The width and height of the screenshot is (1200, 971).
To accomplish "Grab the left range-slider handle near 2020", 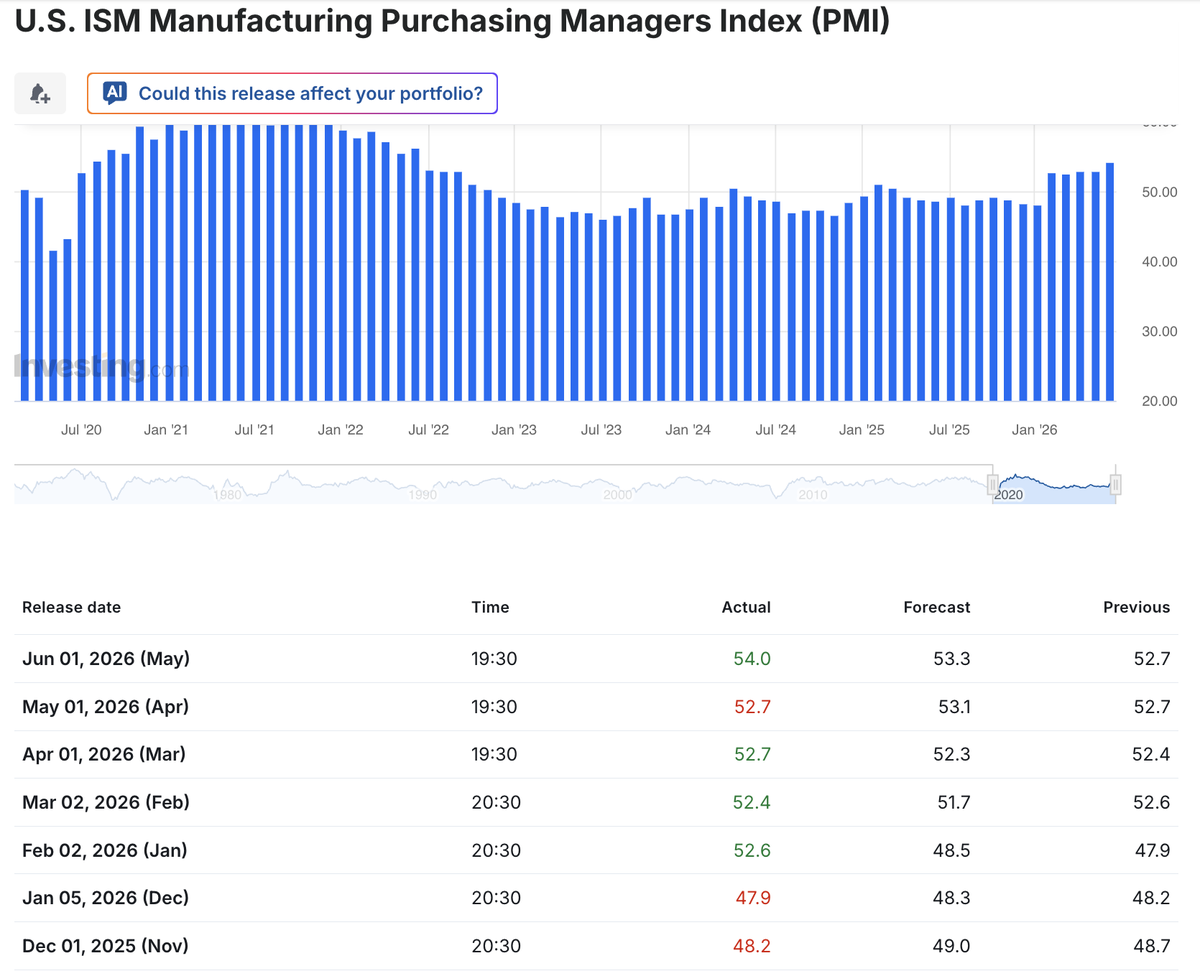I will click(x=993, y=484).
